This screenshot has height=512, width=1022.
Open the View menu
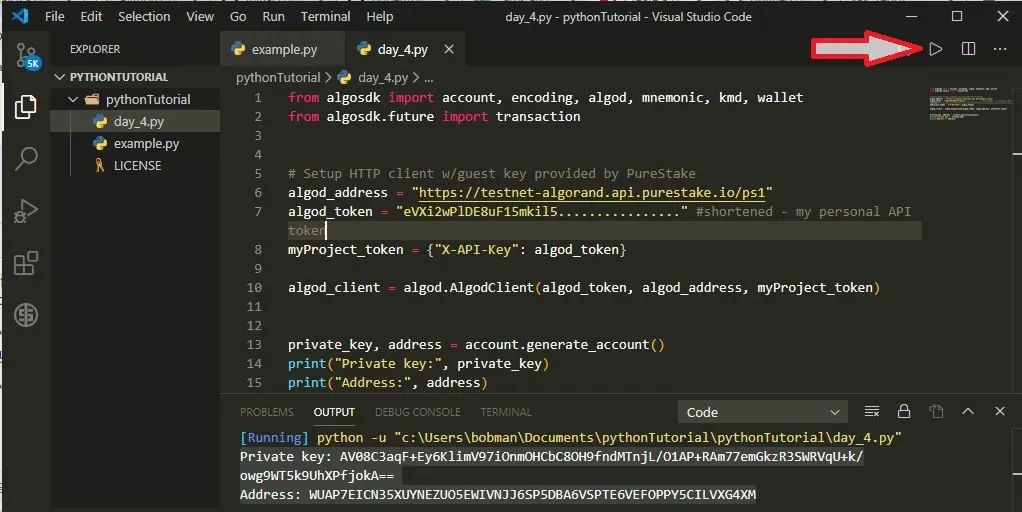pyautogui.click(x=200, y=16)
